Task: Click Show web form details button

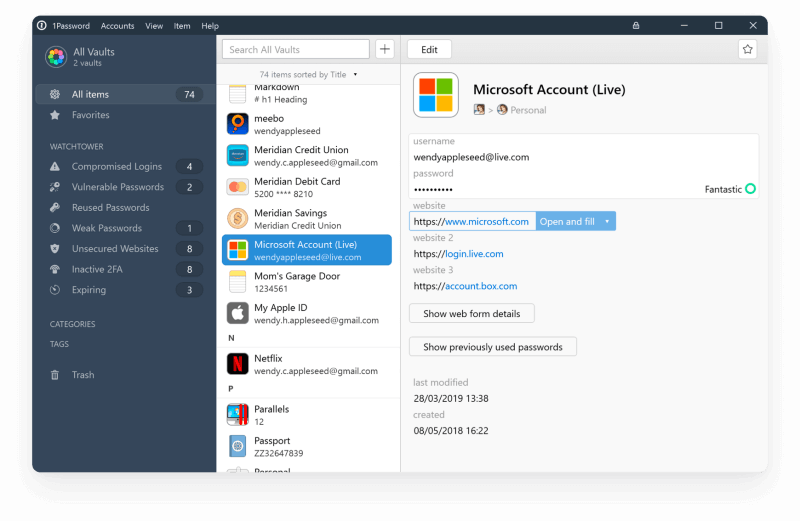Action: (x=471, y=314)
